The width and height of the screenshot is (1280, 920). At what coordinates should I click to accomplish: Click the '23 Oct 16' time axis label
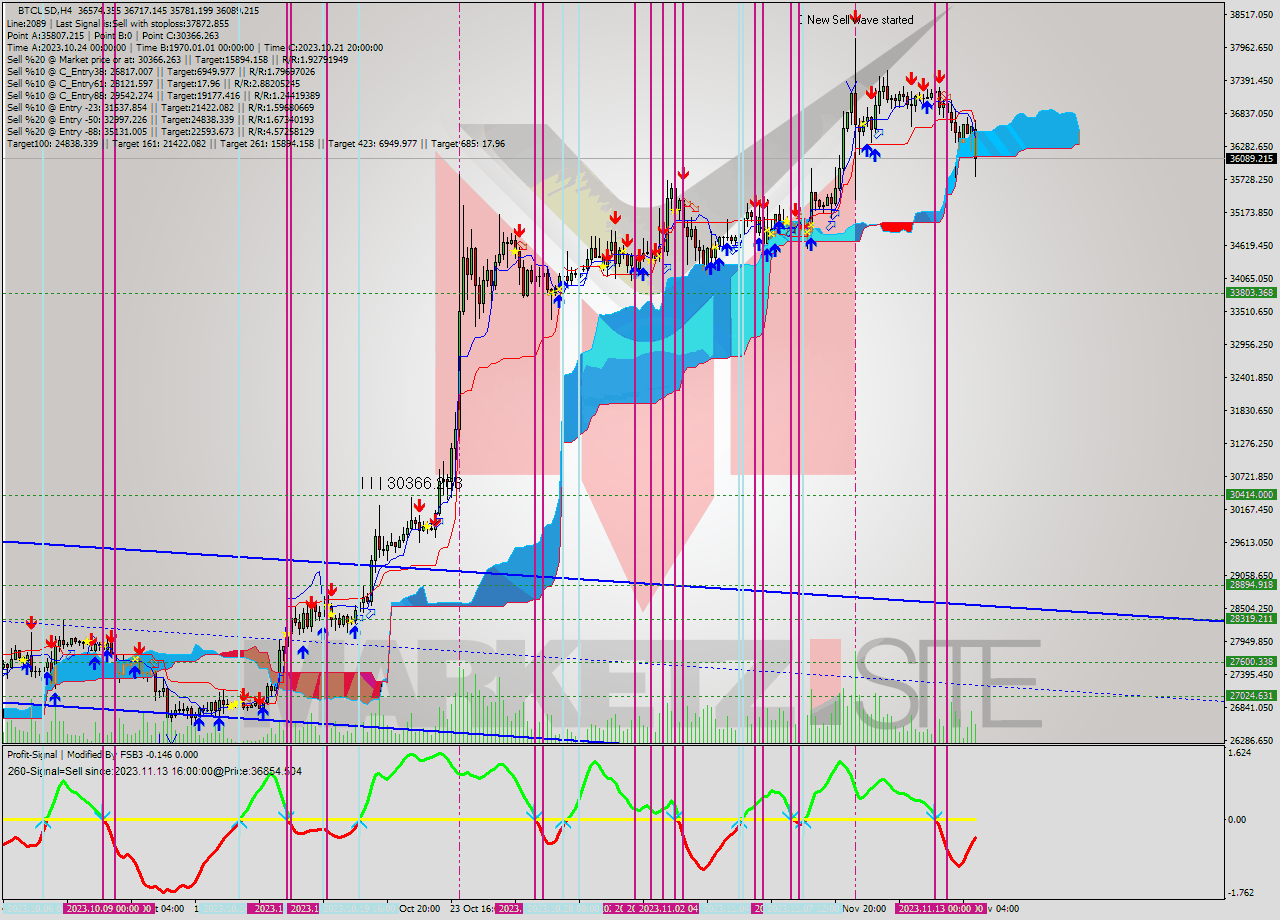[x=473, y=908]
